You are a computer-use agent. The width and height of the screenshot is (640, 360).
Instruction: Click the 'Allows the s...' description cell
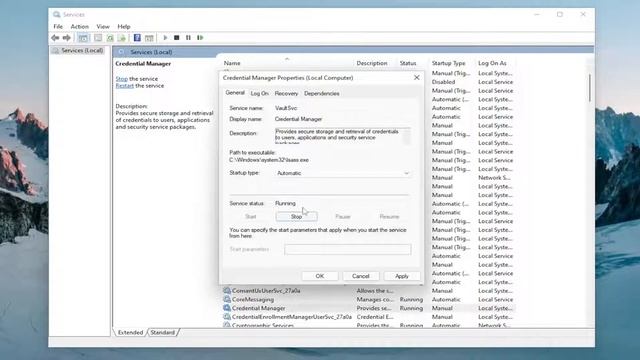coord(375,291)
